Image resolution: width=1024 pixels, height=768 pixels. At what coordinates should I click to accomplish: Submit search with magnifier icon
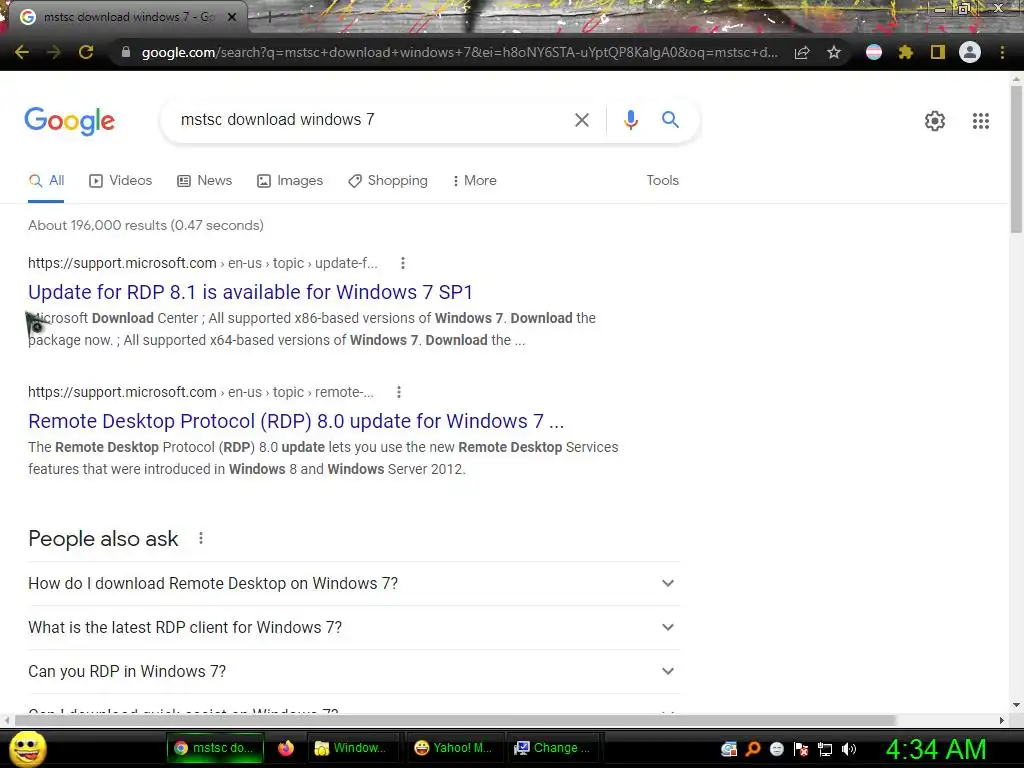670,120
